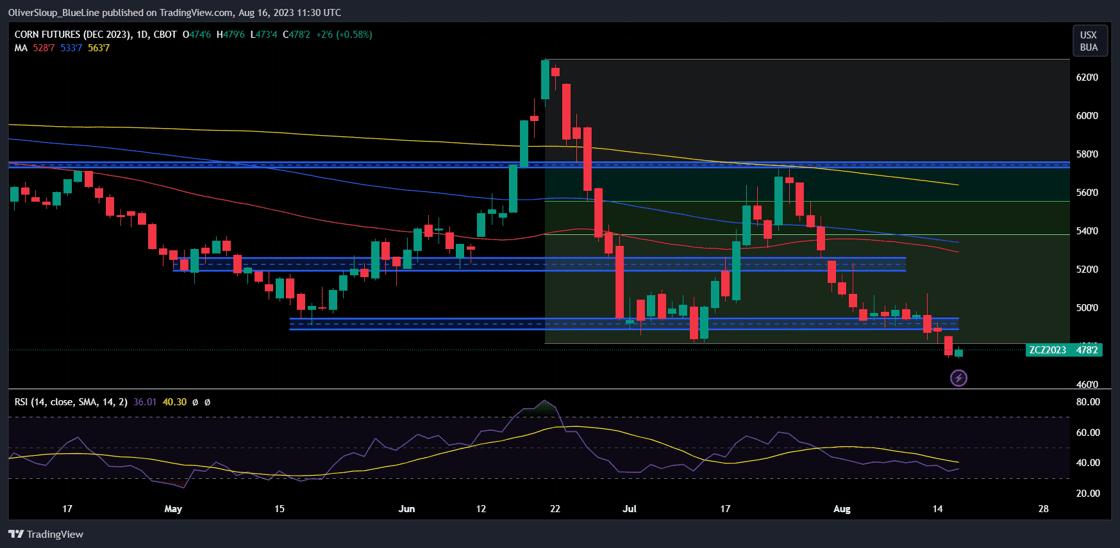Click the 580'0 price axis label
The image size is (1120, 548).
click(x=1086, y=154)
